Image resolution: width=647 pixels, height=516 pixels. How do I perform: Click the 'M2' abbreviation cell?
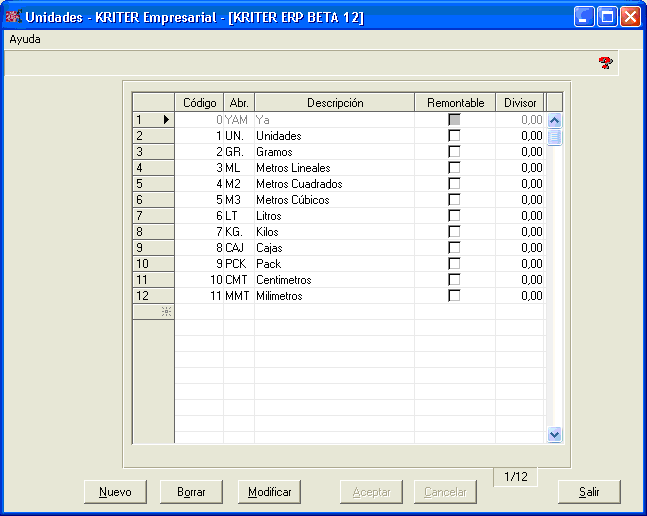[x=239, y=184]
